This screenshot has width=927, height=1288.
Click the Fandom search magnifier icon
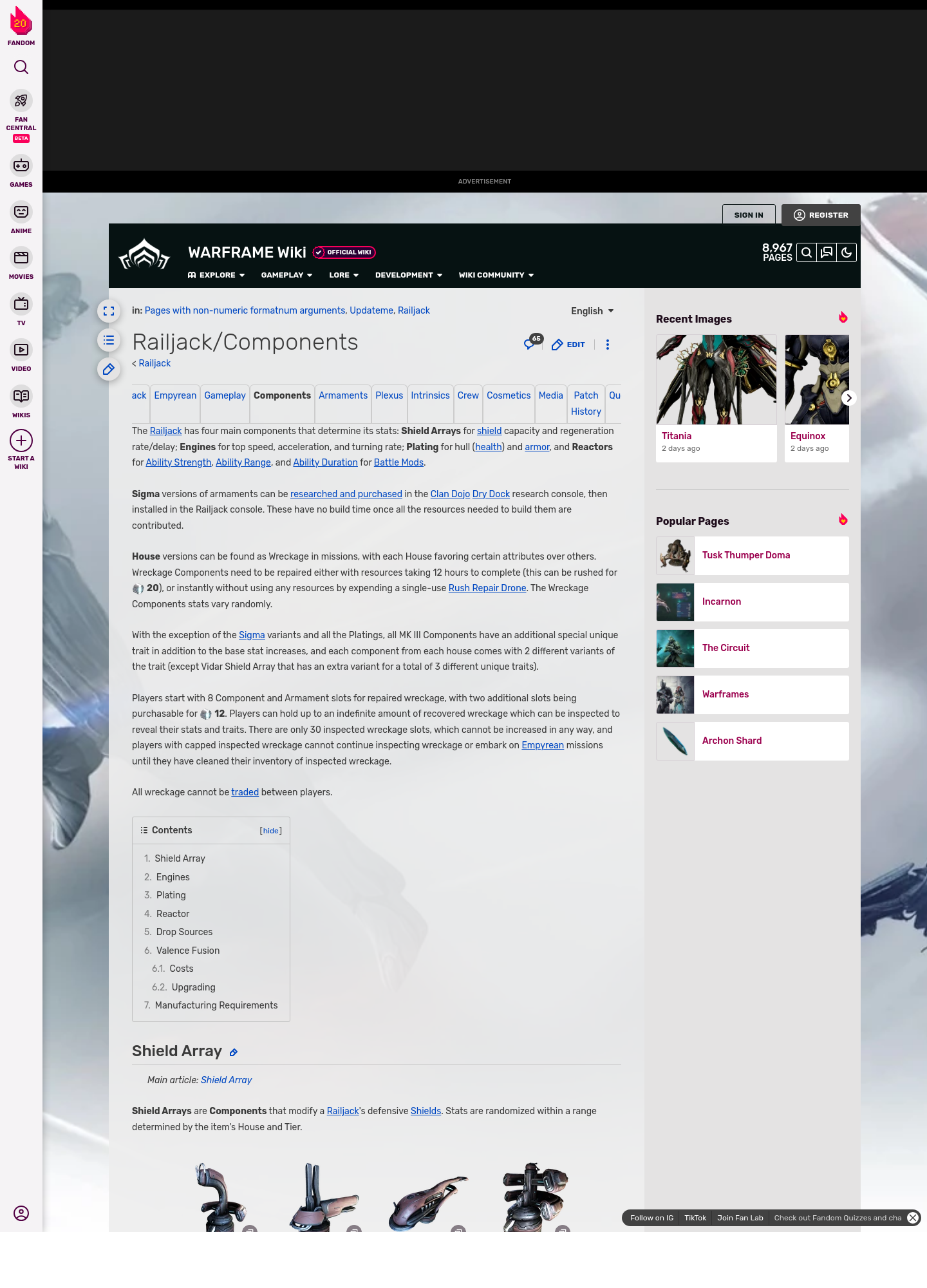21,68
